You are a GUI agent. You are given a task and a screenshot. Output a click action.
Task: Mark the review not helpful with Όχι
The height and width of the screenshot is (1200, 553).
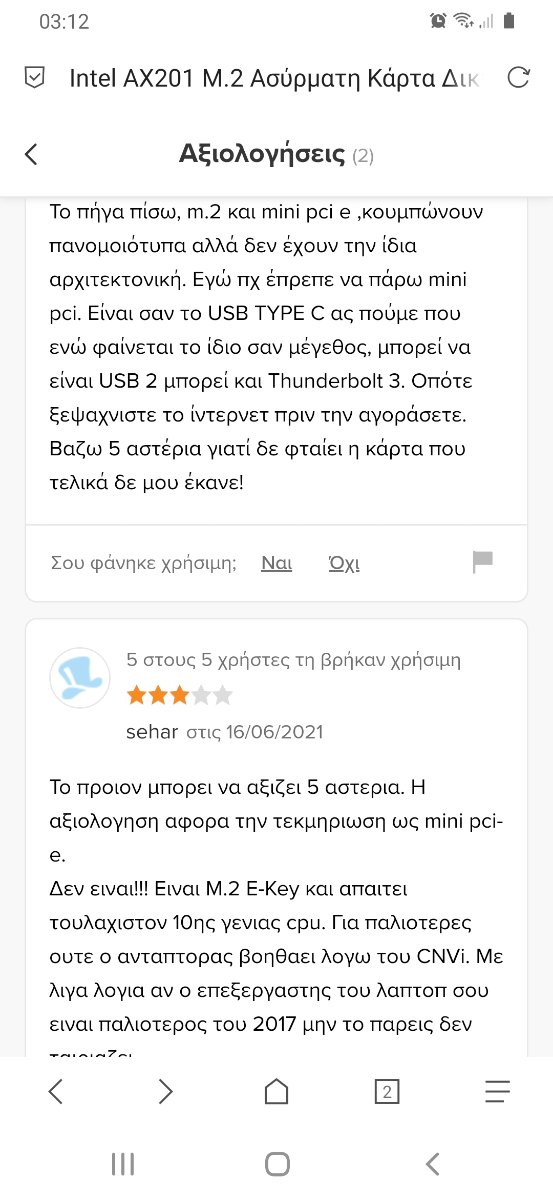point(344,563)
